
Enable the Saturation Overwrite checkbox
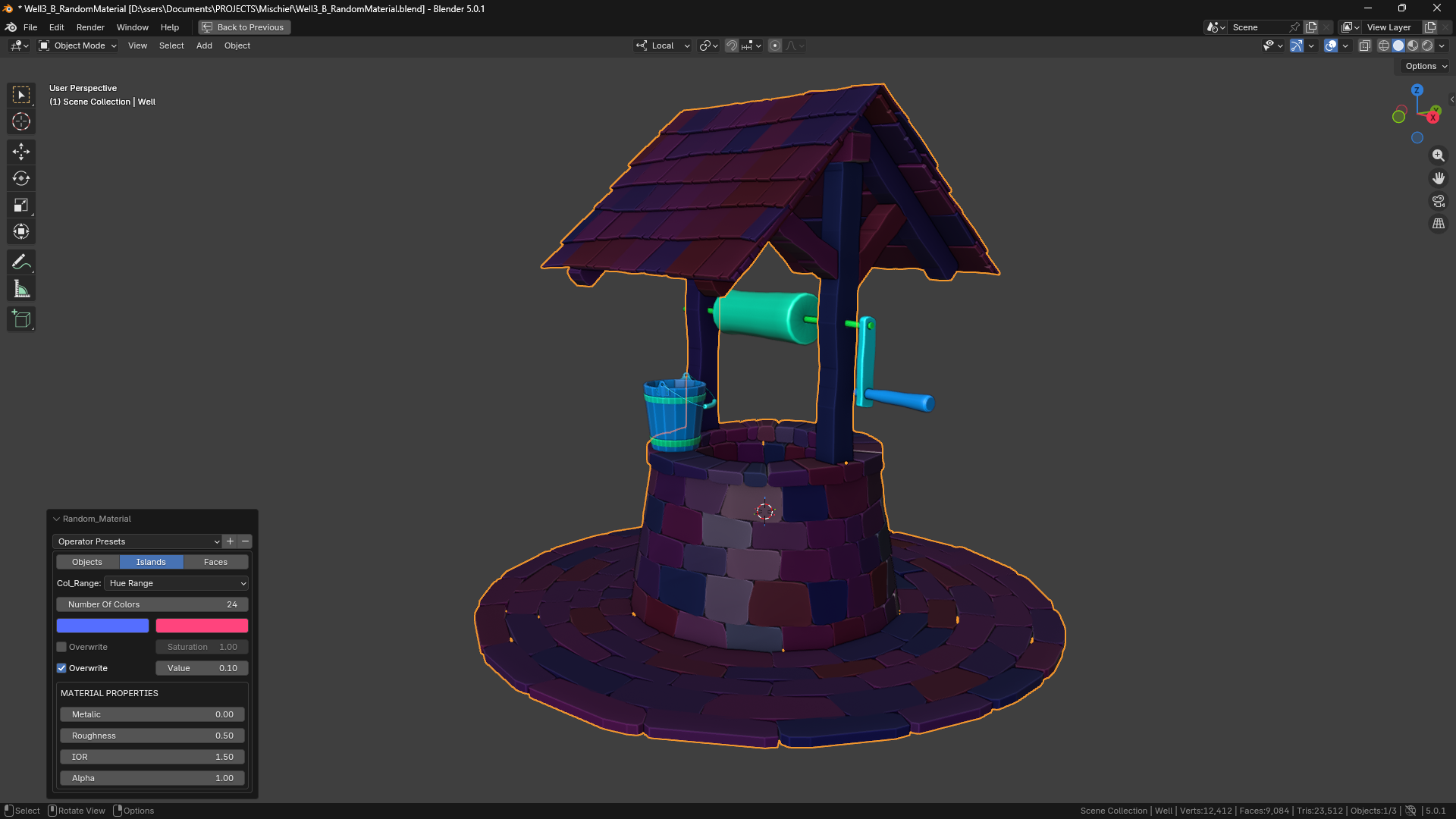(61, 647)
